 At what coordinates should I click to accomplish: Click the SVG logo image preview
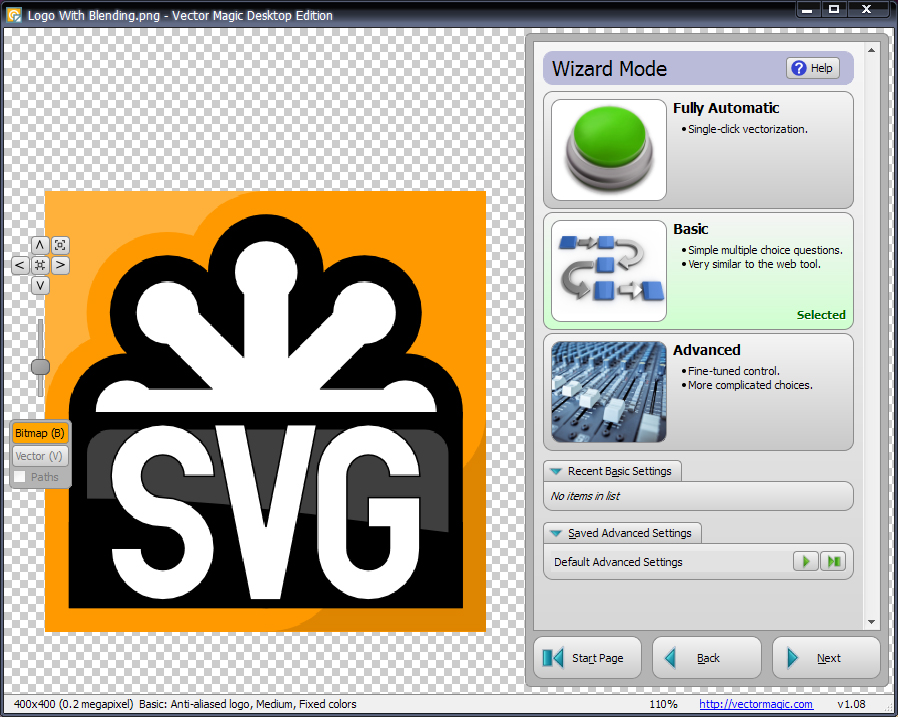coord(265,411)
